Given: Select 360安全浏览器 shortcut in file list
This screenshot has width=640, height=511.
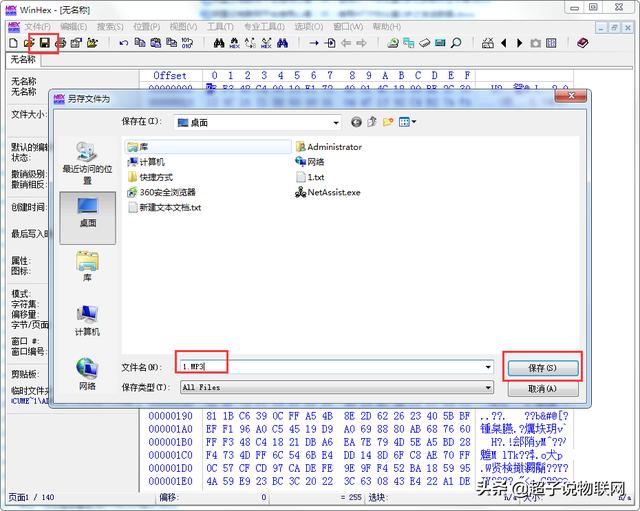Looking at the screenshot, I should 162,192.
